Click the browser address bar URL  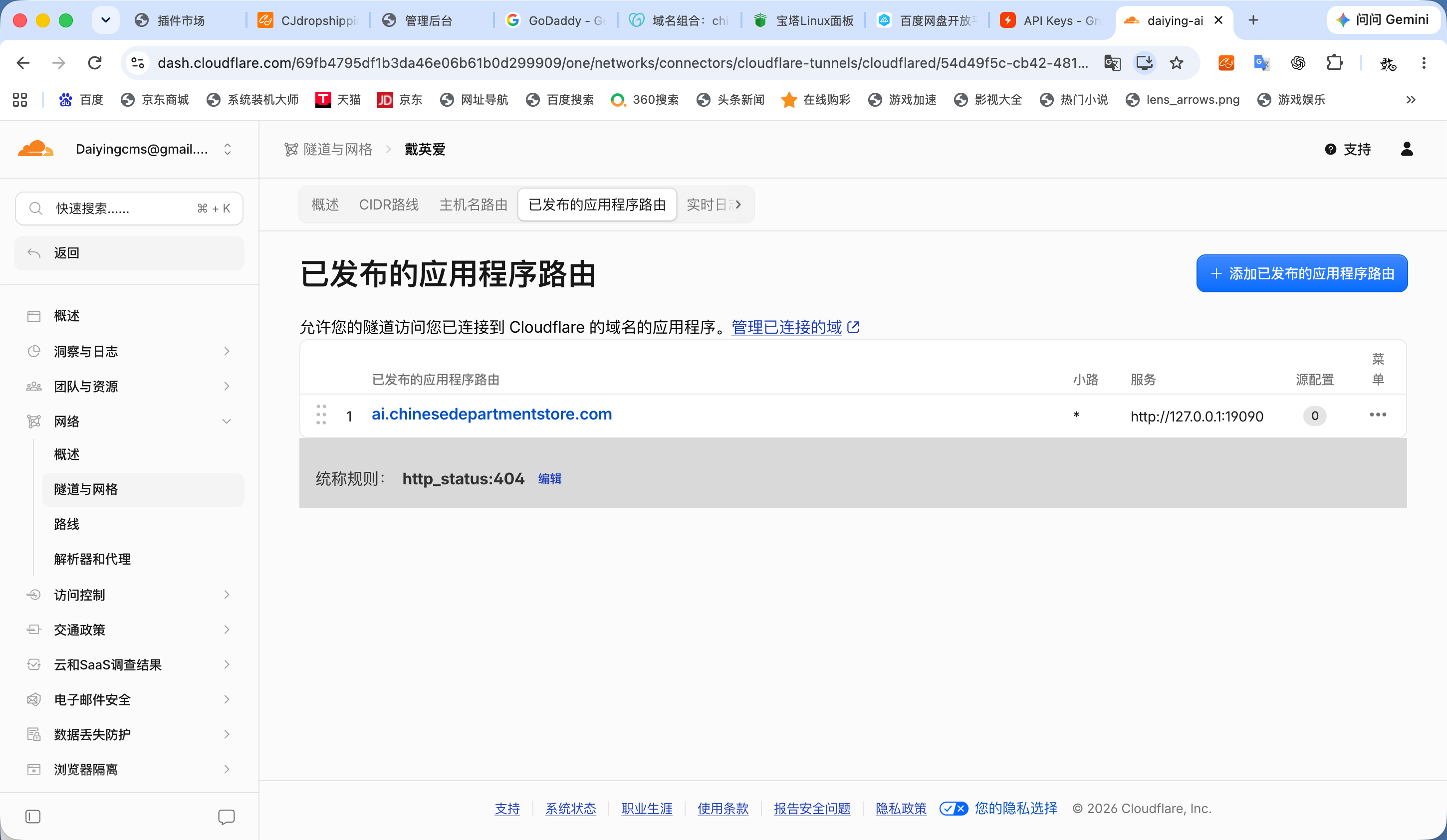click(x=623, y=62)
